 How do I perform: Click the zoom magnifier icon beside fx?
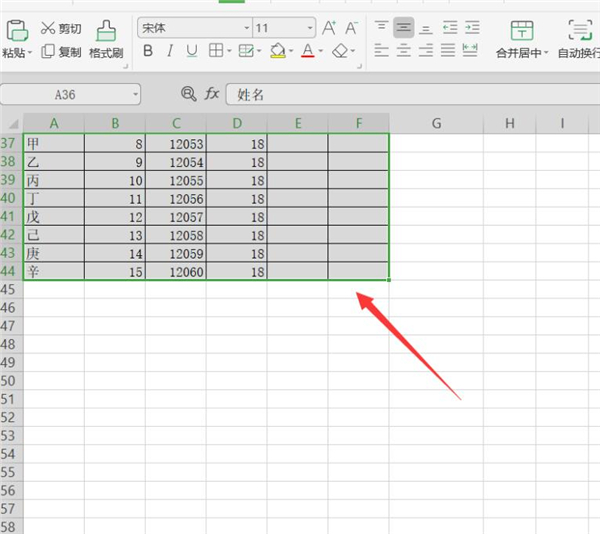188,94
